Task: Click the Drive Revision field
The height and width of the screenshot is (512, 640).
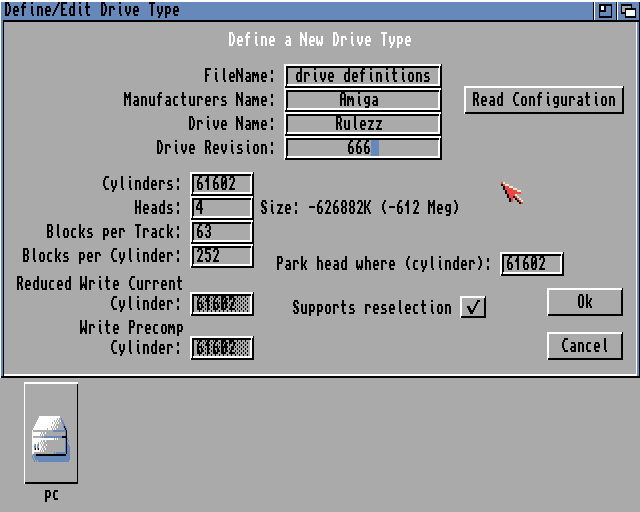Action: click(363, 148)
